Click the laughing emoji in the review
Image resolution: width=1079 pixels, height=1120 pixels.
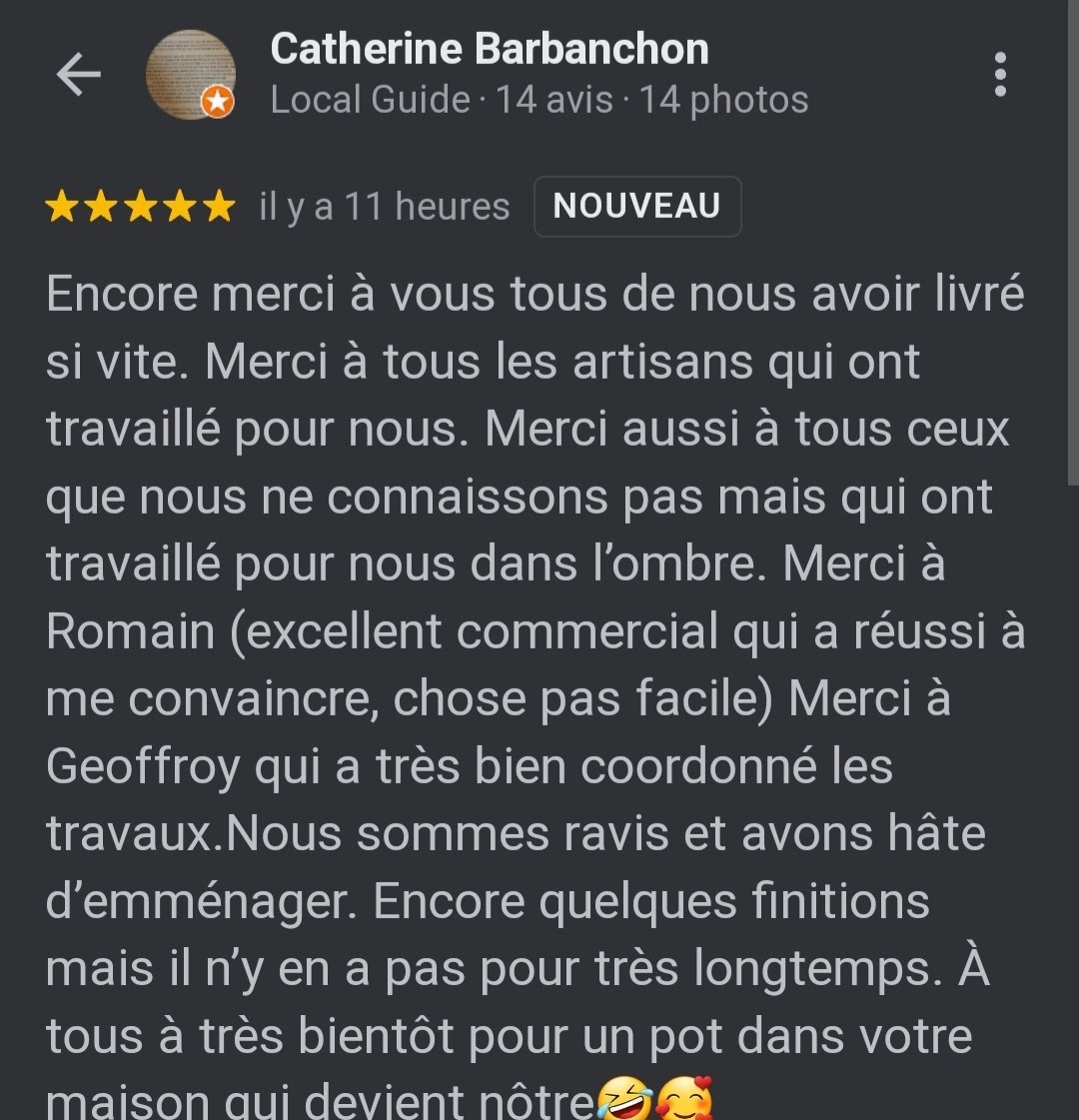point(624,1099)
